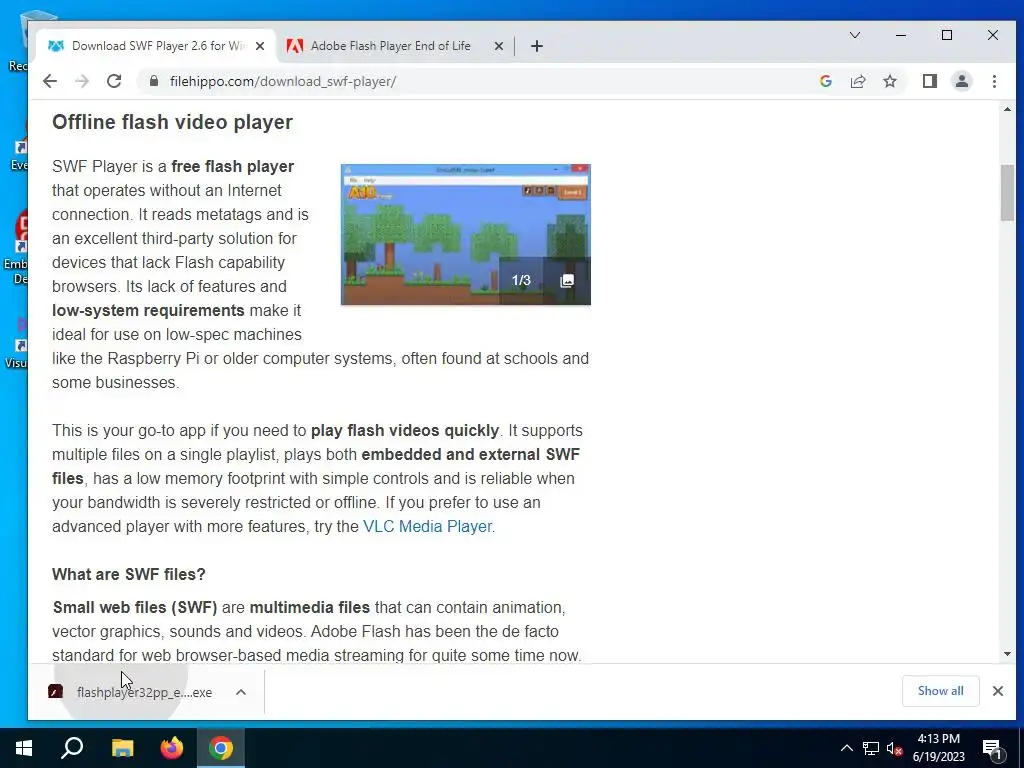The height and width of the screenshot is (768, 1024).
Task: Click the 1/3 image counter
Action: click(520, 281)
